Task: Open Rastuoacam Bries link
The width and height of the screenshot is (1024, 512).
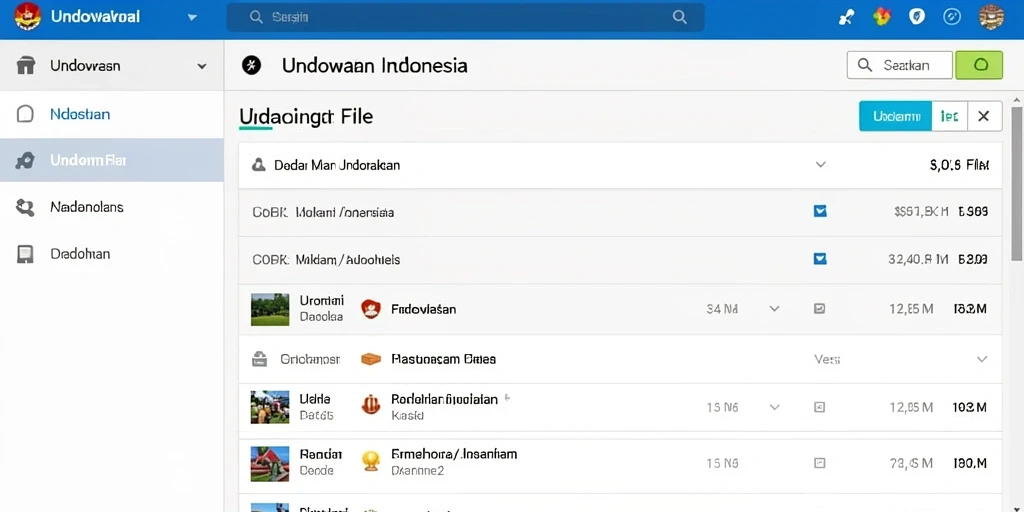Action: 443,359
